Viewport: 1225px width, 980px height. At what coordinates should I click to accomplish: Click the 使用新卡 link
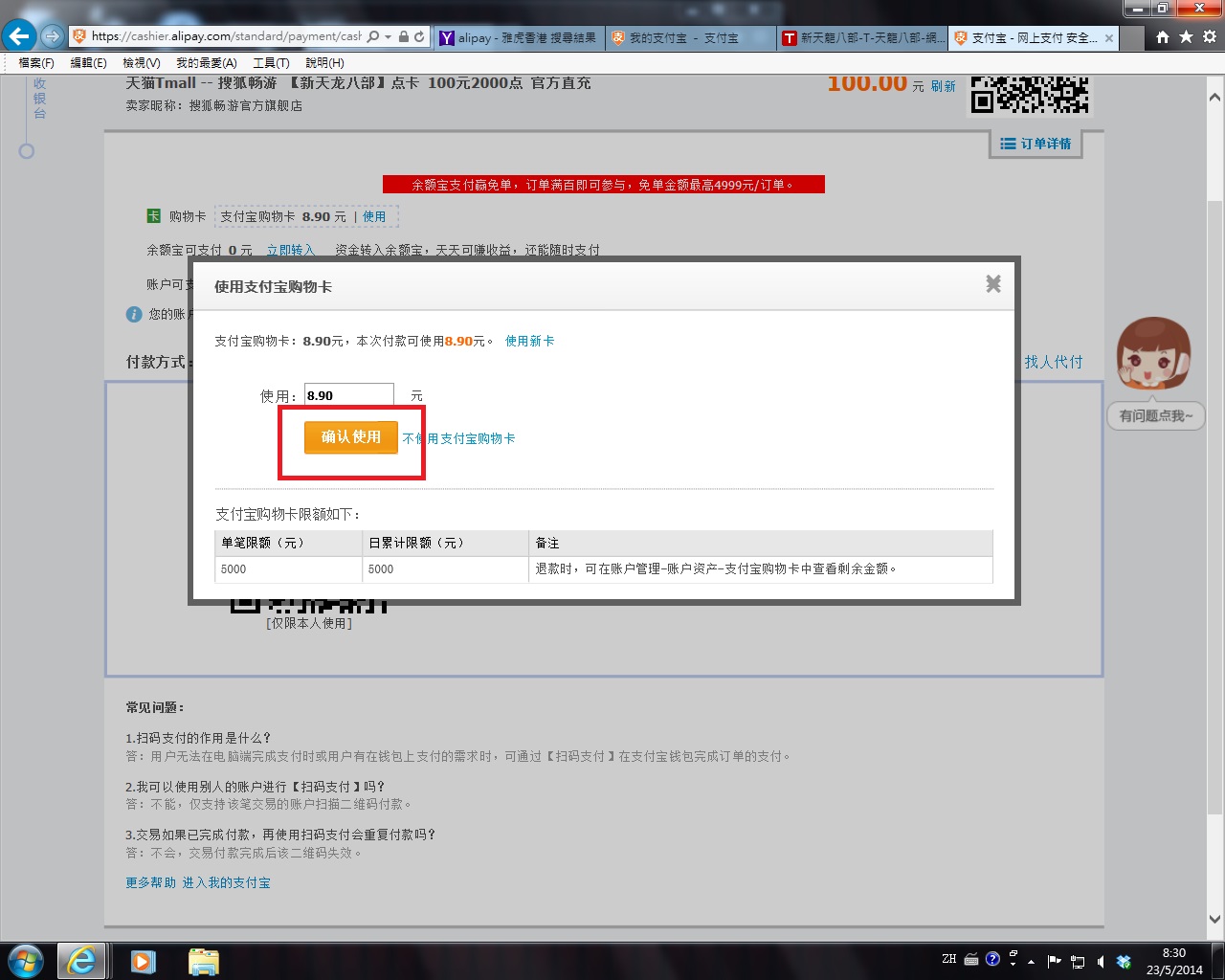529,341
